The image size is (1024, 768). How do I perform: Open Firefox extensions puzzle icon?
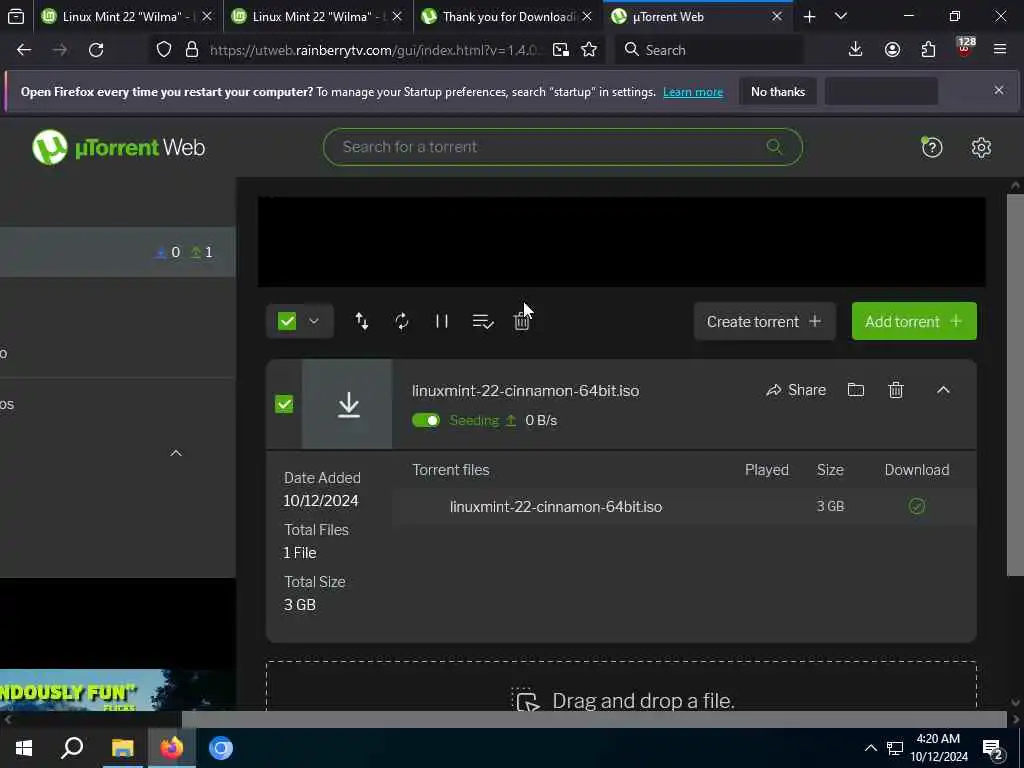928,50
